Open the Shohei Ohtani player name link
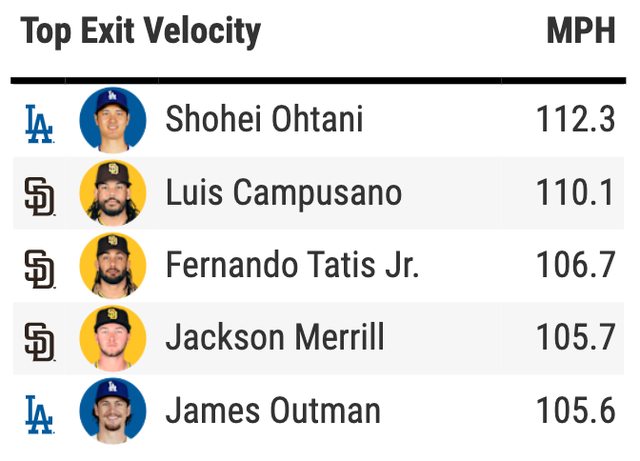Screen dimensions: 640x461 click(x=264, y=121)
